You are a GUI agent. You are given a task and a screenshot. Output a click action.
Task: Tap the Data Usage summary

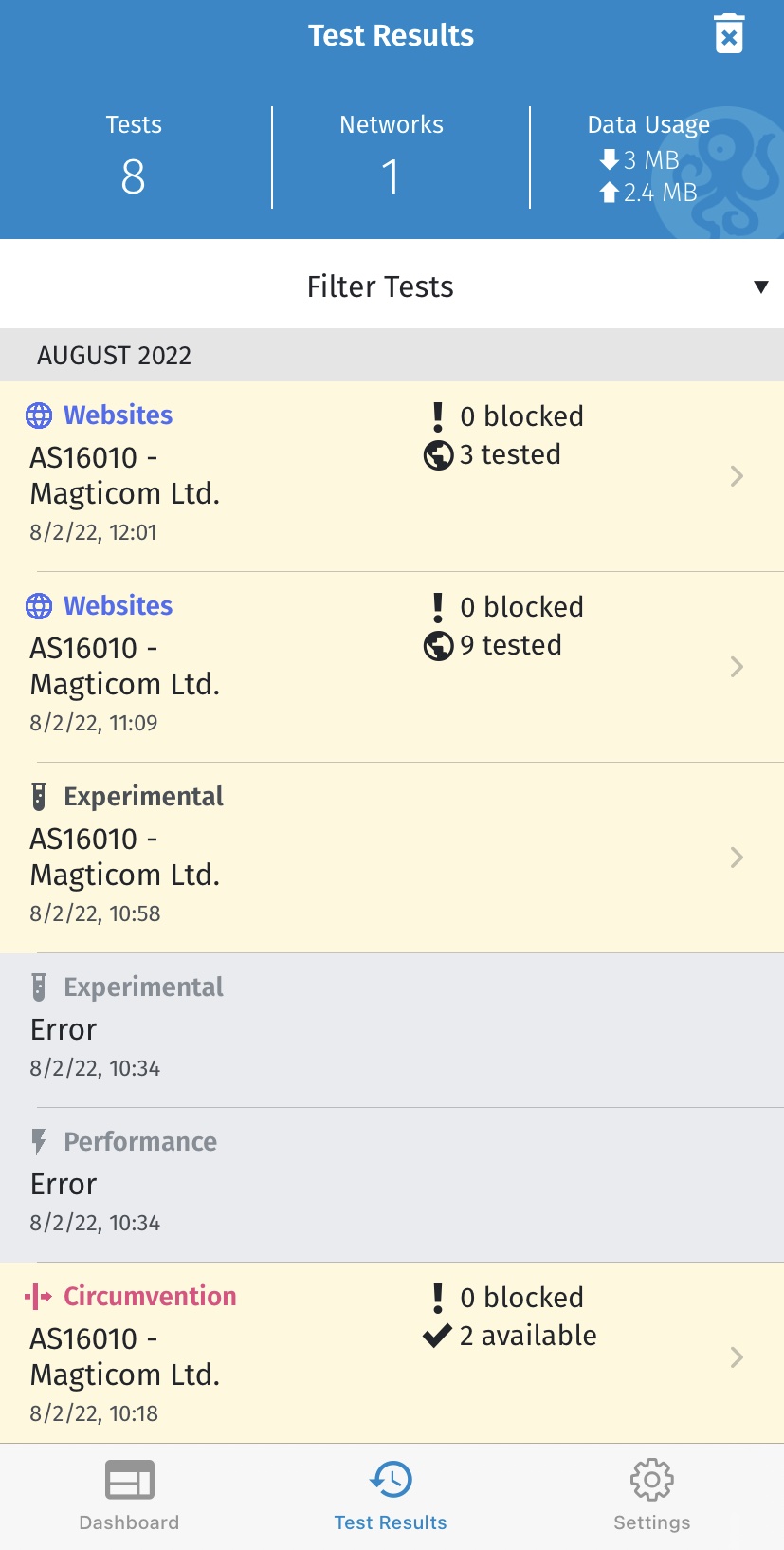click(648, 159)
